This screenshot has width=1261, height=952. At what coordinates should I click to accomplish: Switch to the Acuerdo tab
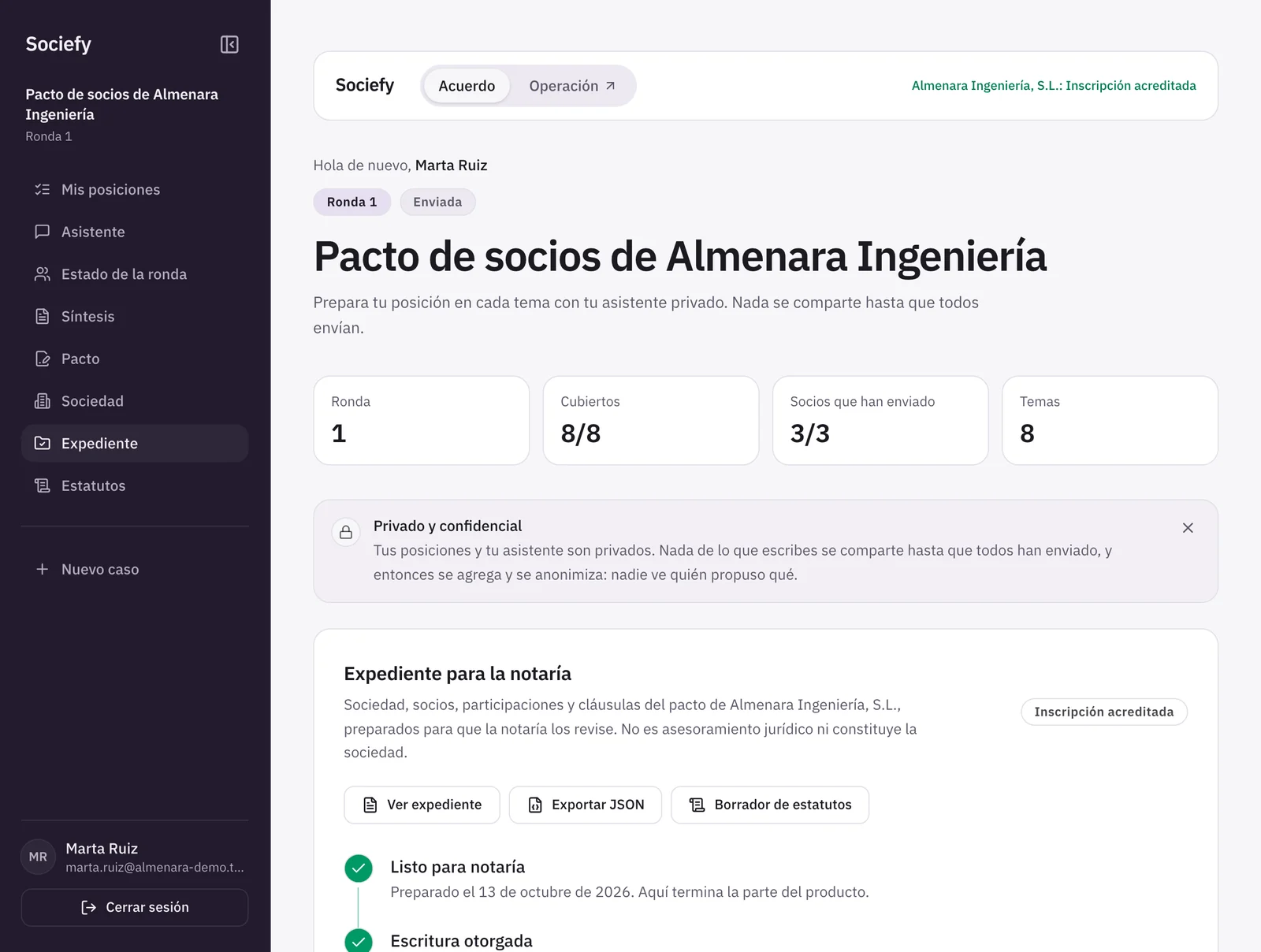click(467, 86)
